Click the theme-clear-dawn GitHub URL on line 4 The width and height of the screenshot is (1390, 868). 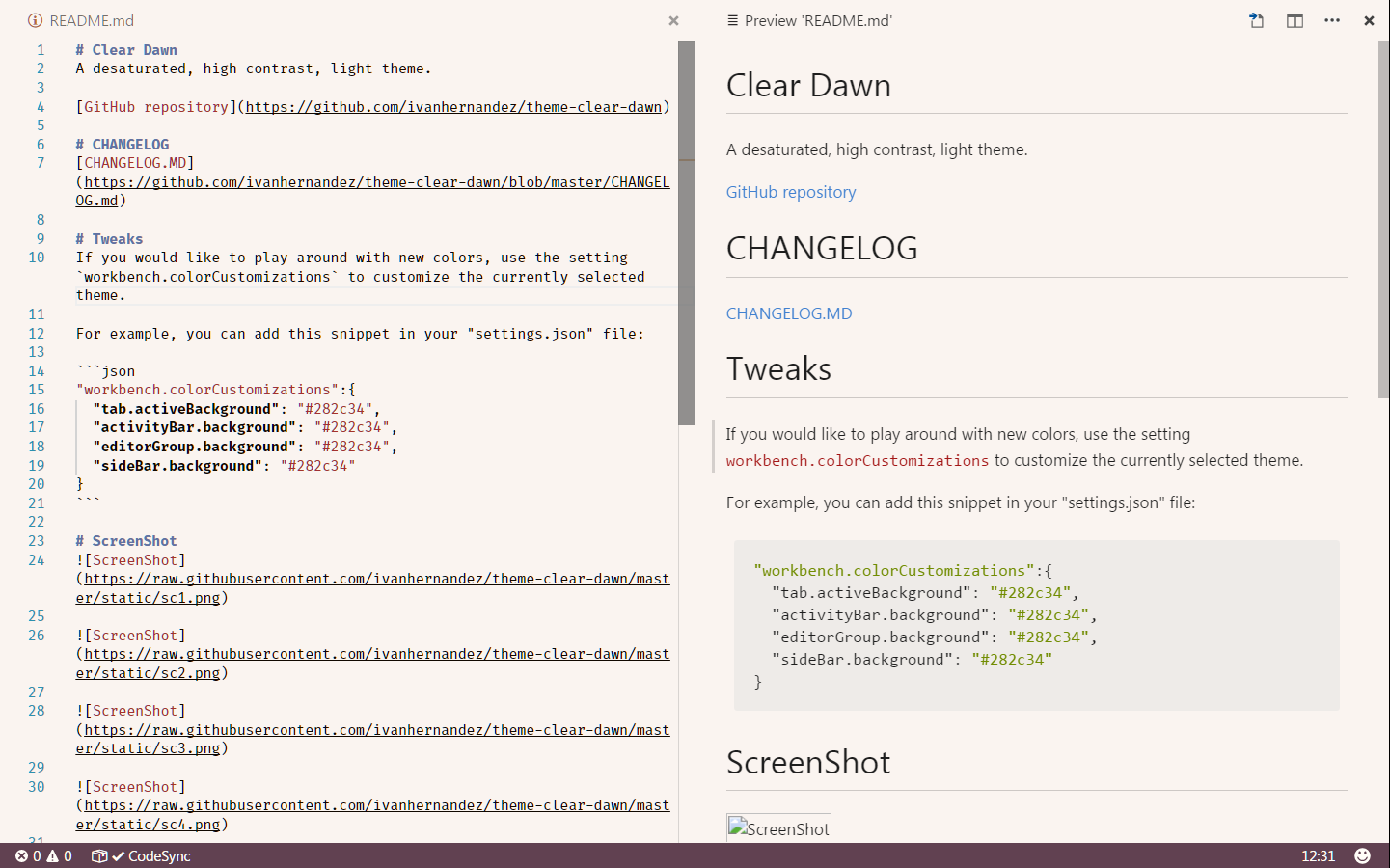pos(453,107)
